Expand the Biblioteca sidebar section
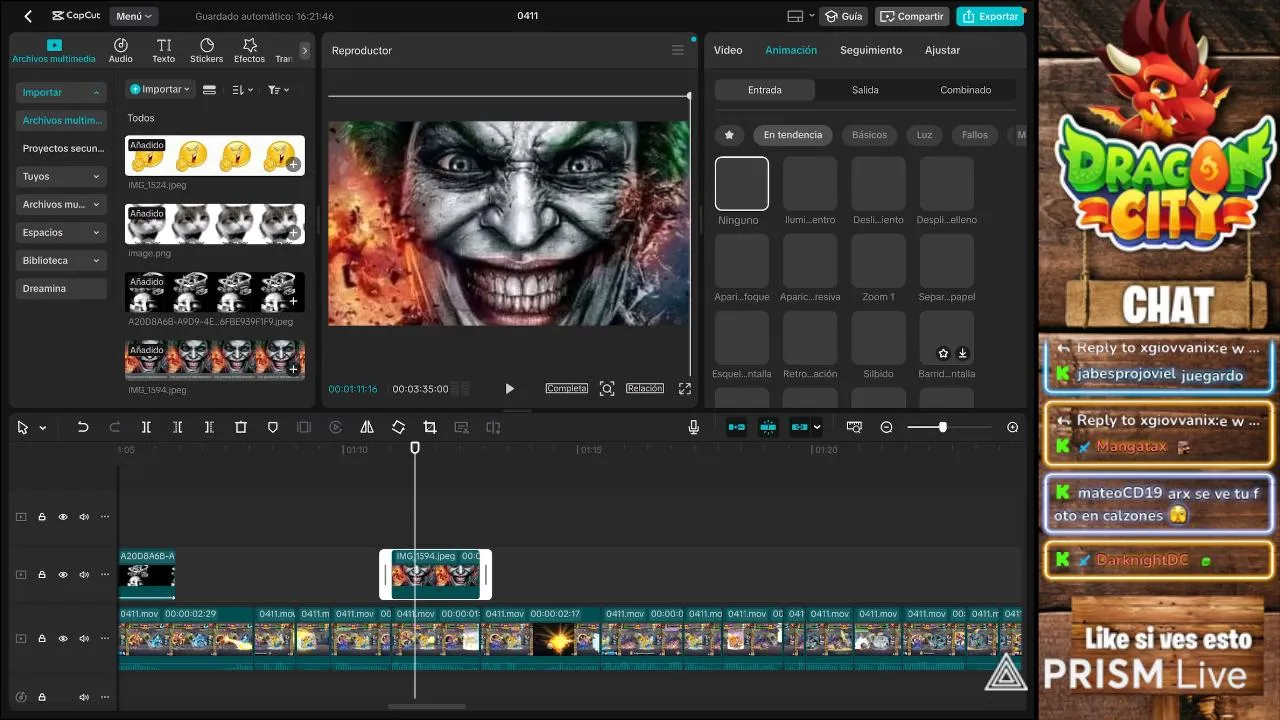 tap(61, 260)
